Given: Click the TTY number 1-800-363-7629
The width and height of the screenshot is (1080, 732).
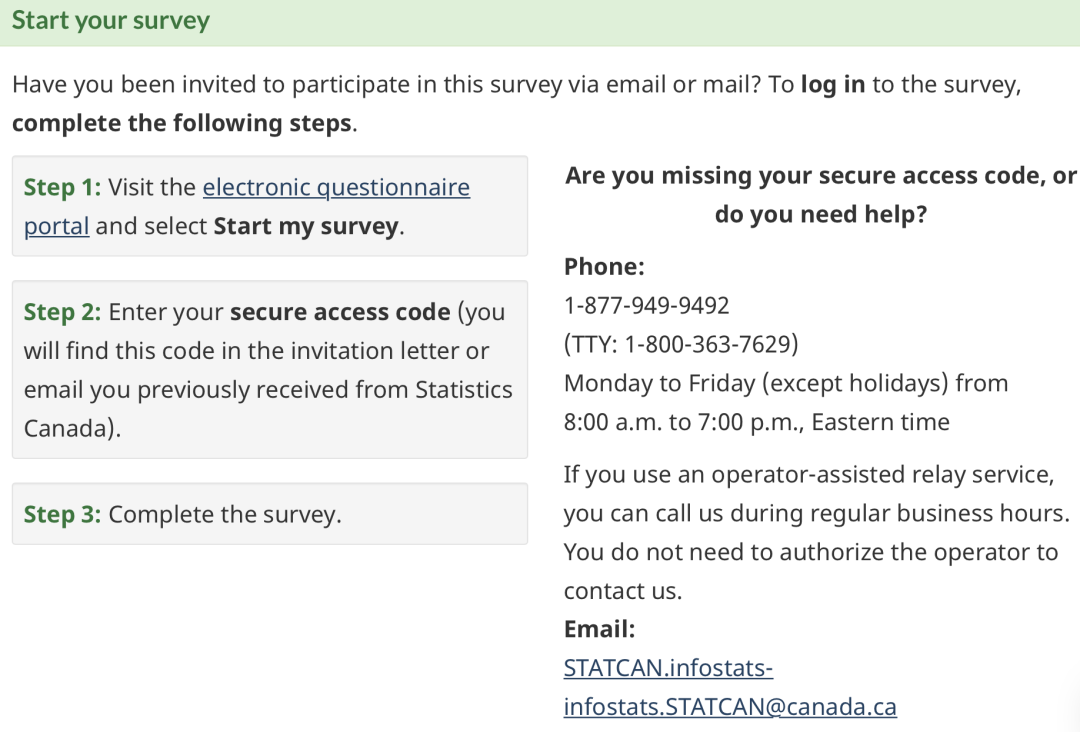Looking at the screenshot, I should click(x=711, y=344).
